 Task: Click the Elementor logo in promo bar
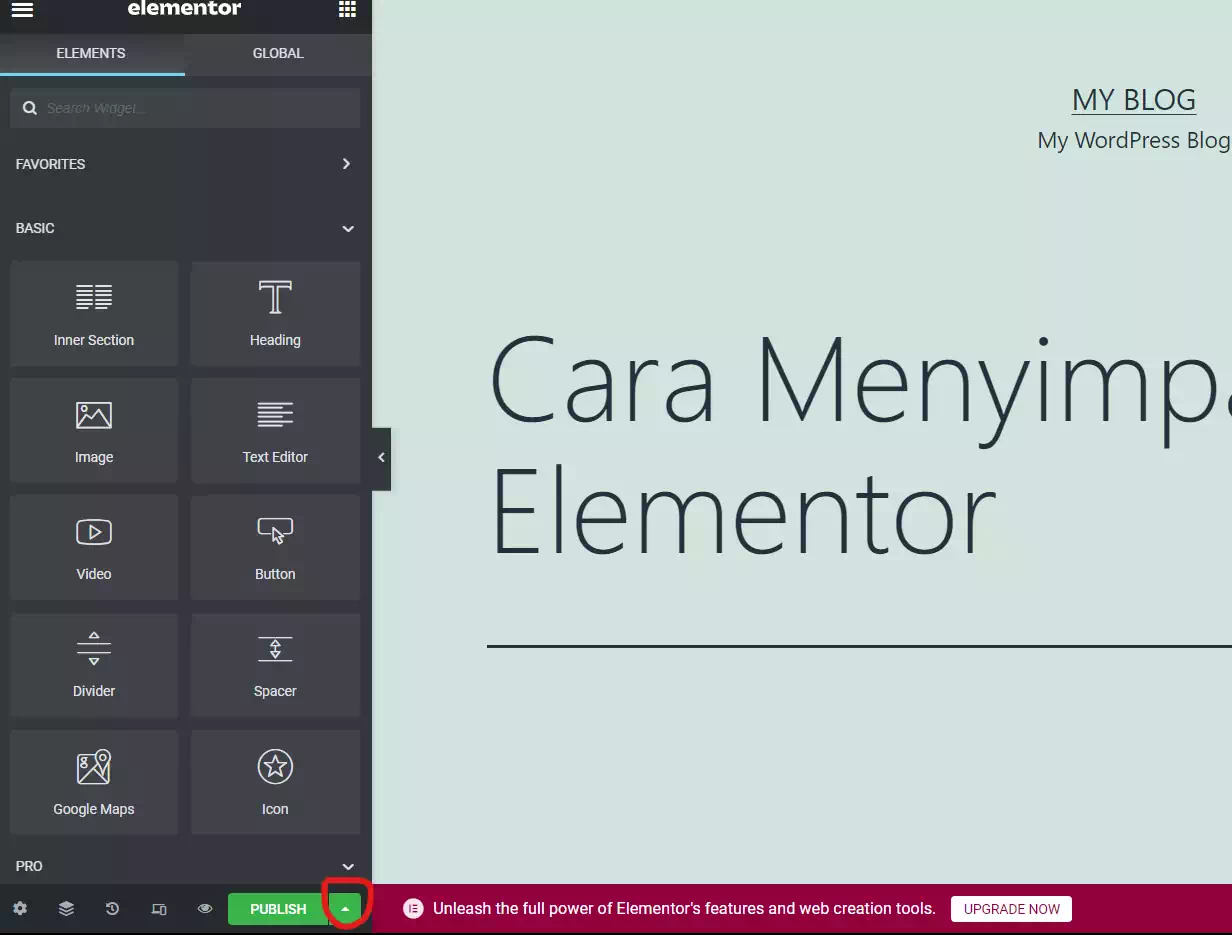pos(413,909)
